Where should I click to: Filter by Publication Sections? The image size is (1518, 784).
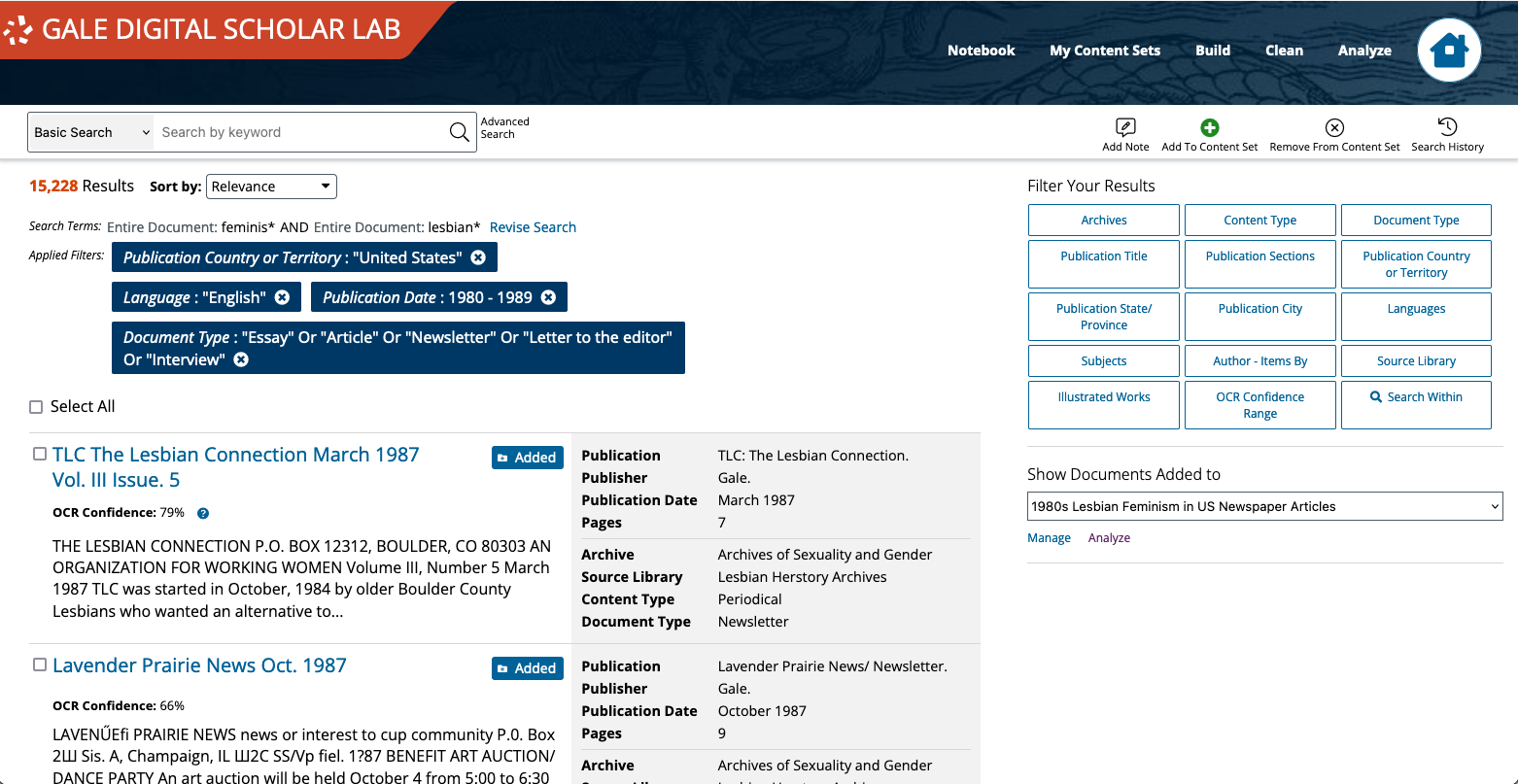click(x=1260, y=264)
